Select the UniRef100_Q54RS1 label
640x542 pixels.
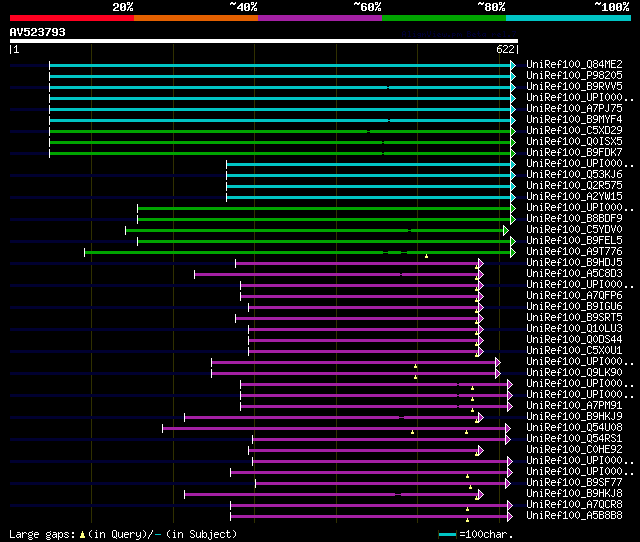574,439
